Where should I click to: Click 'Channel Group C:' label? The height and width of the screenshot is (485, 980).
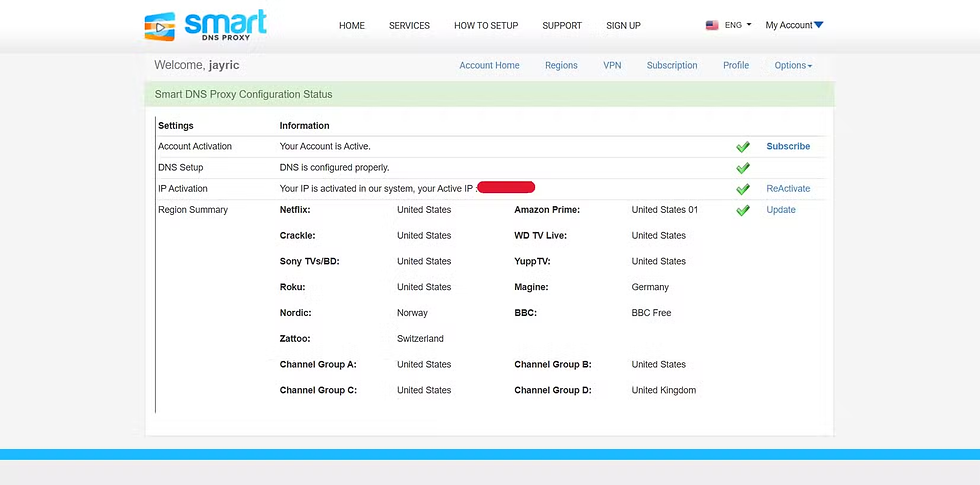click(318, 390)
